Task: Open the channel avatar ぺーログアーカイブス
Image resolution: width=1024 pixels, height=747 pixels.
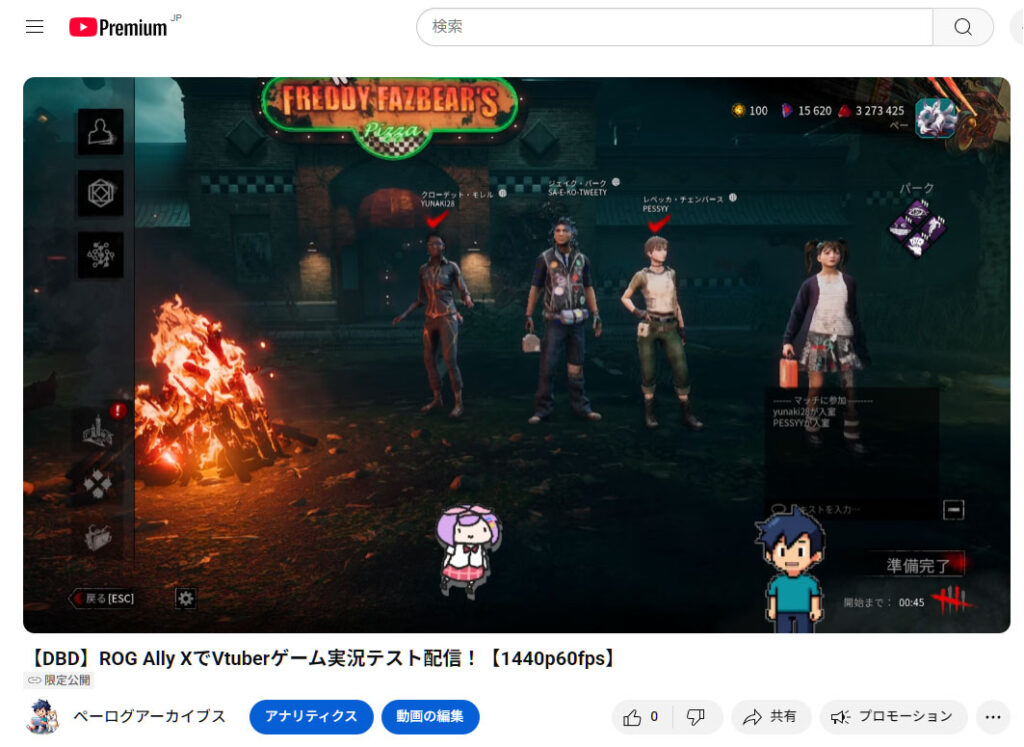Action: [x=43, y=716]
